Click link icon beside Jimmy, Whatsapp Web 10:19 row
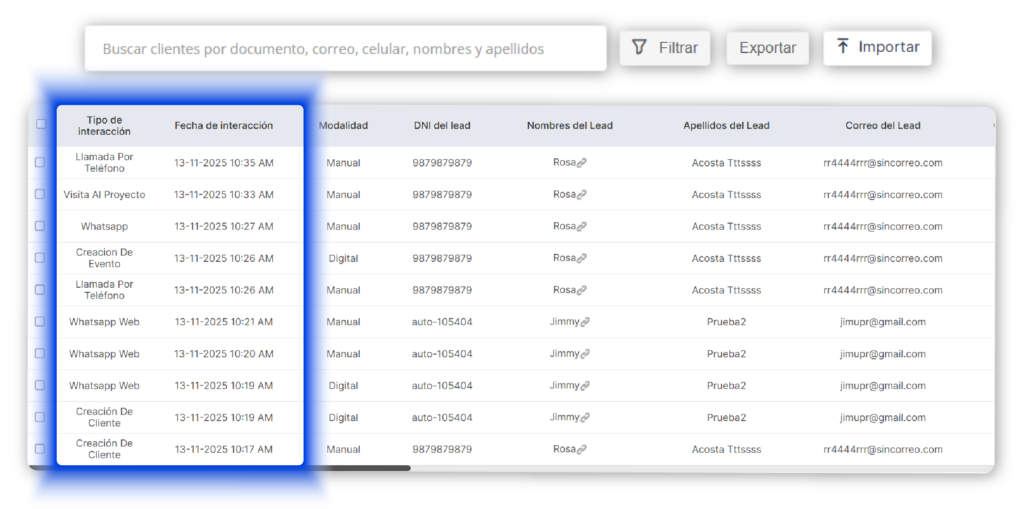Screen dimensions: 1024x509 click(x=585, y=386)
